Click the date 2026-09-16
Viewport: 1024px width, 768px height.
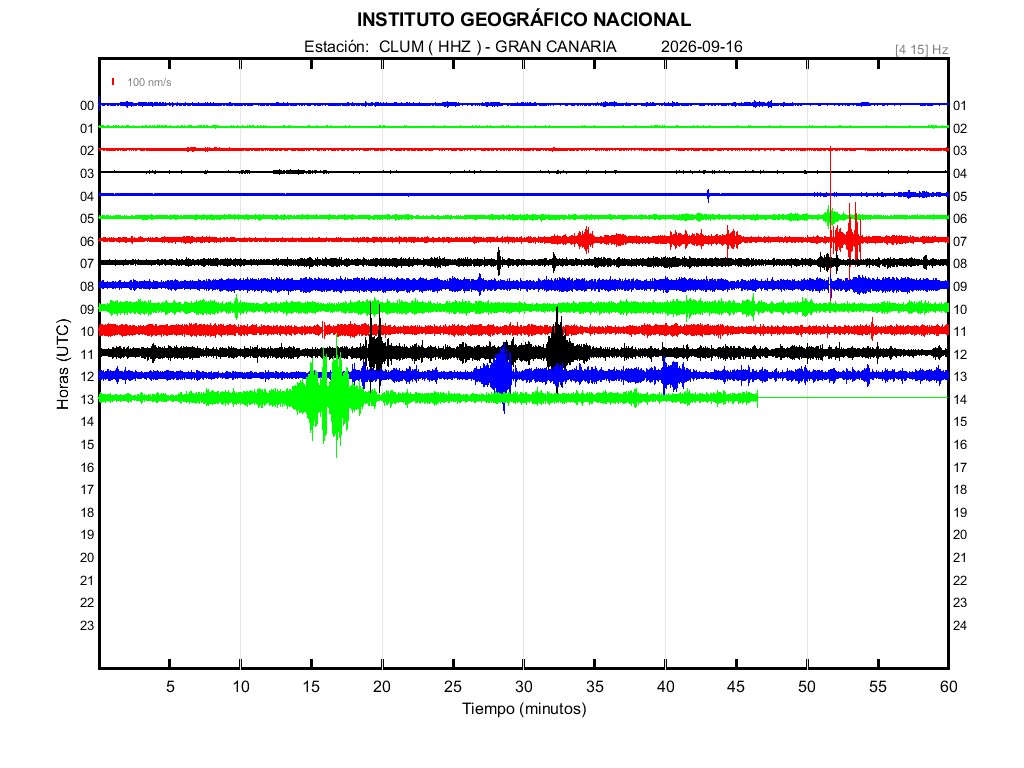pyautogui.click(x=701, y=46)
